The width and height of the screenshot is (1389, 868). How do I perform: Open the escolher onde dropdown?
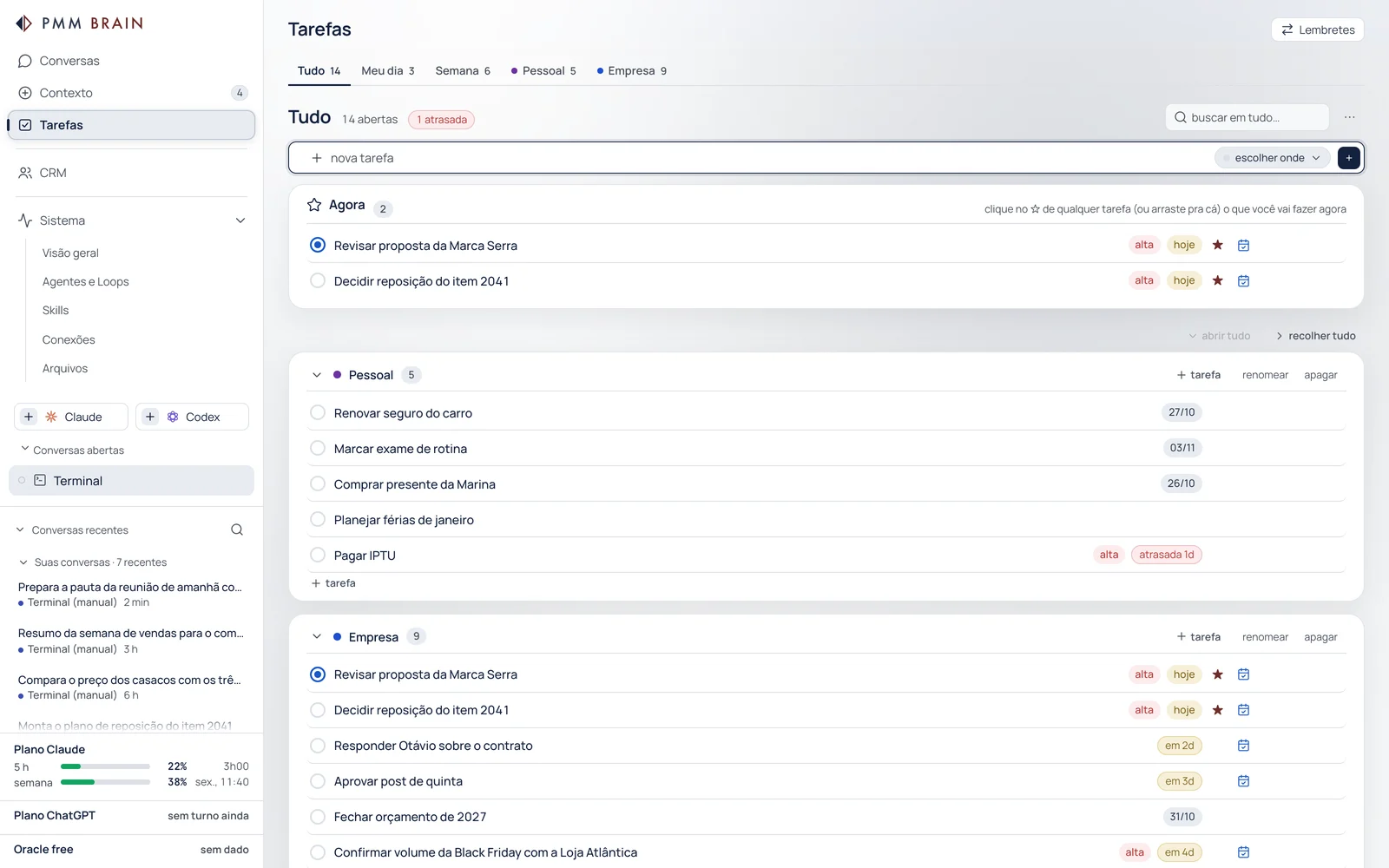click(1273, 158)
